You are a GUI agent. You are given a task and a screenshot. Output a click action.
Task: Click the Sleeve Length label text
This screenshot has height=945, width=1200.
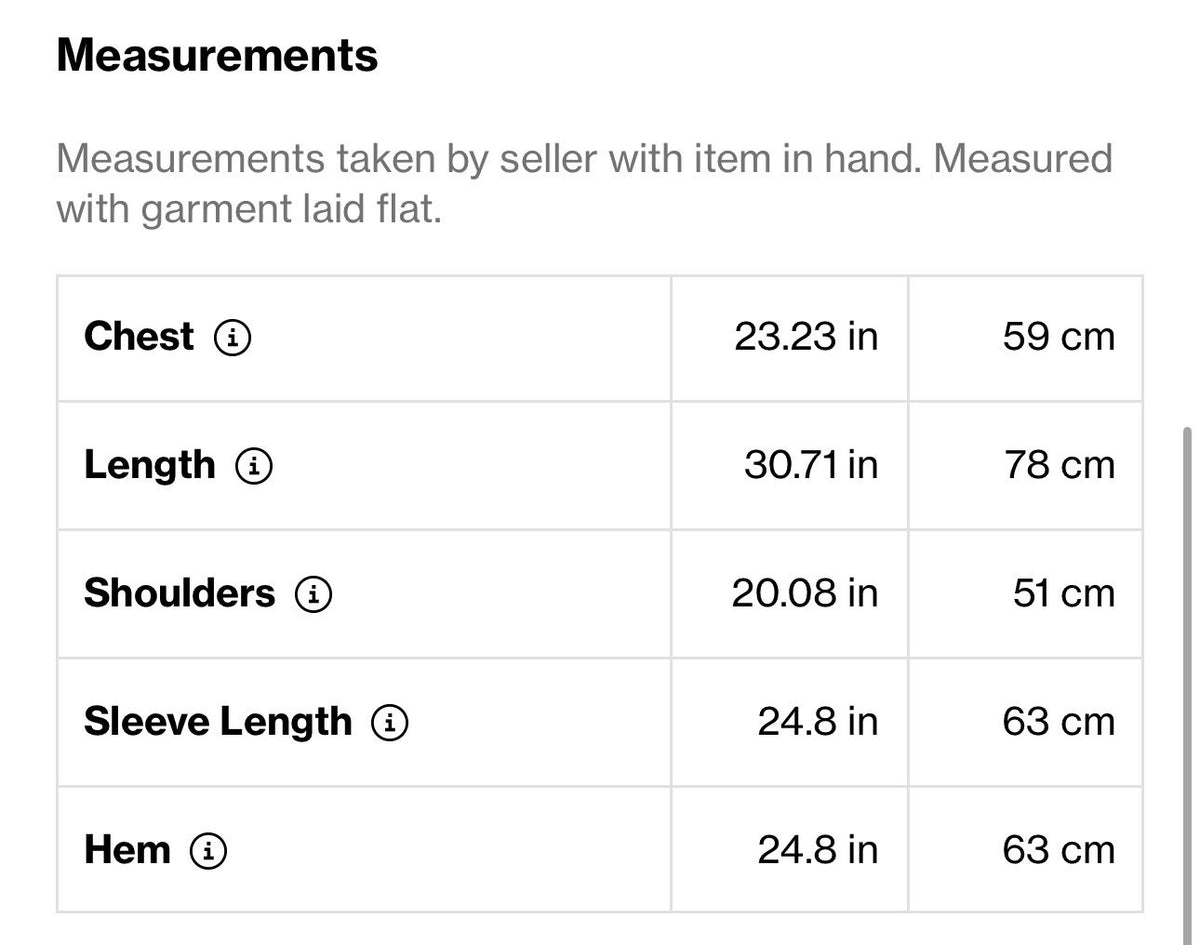coord(218,722)
